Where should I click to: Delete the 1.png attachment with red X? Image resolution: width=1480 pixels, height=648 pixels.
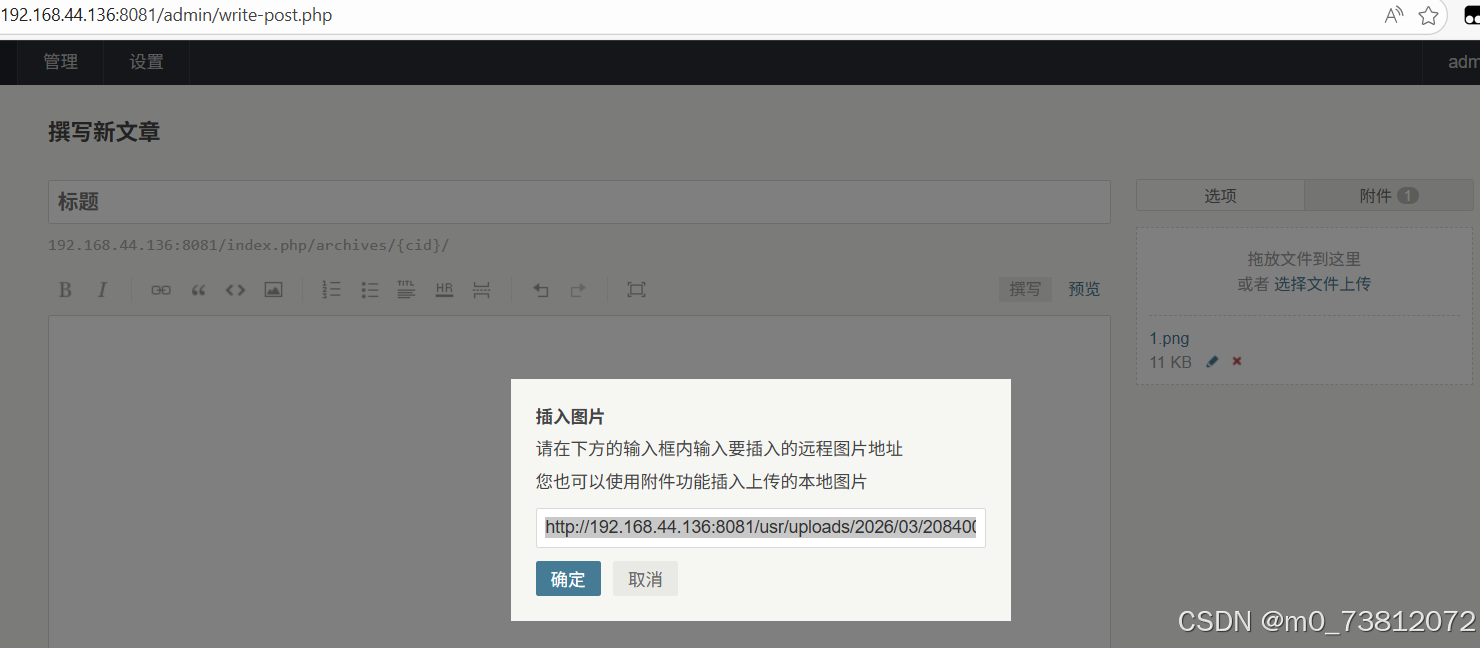click(1237, 362)
